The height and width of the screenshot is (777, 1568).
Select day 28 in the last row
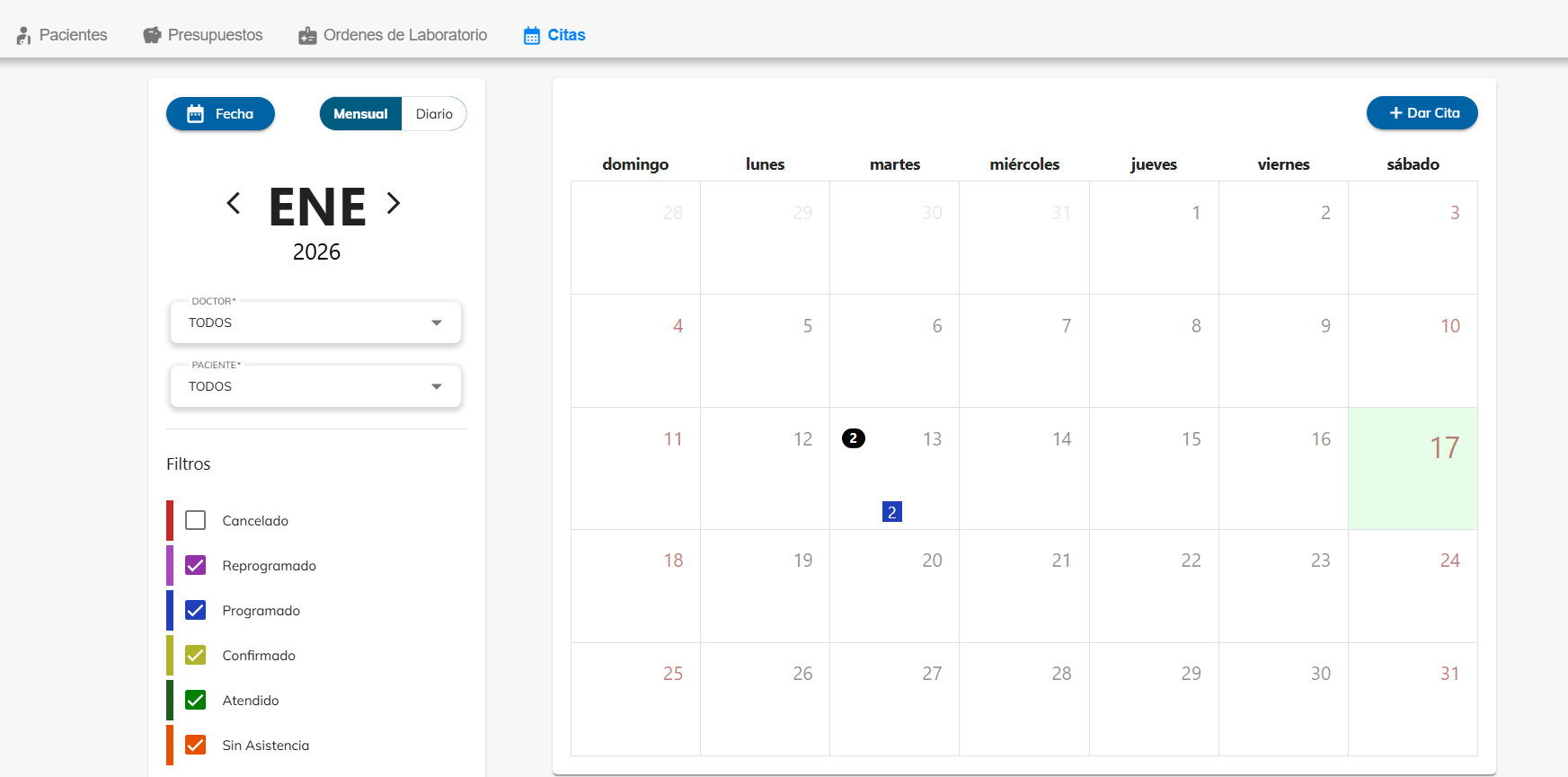(1024, 699)
